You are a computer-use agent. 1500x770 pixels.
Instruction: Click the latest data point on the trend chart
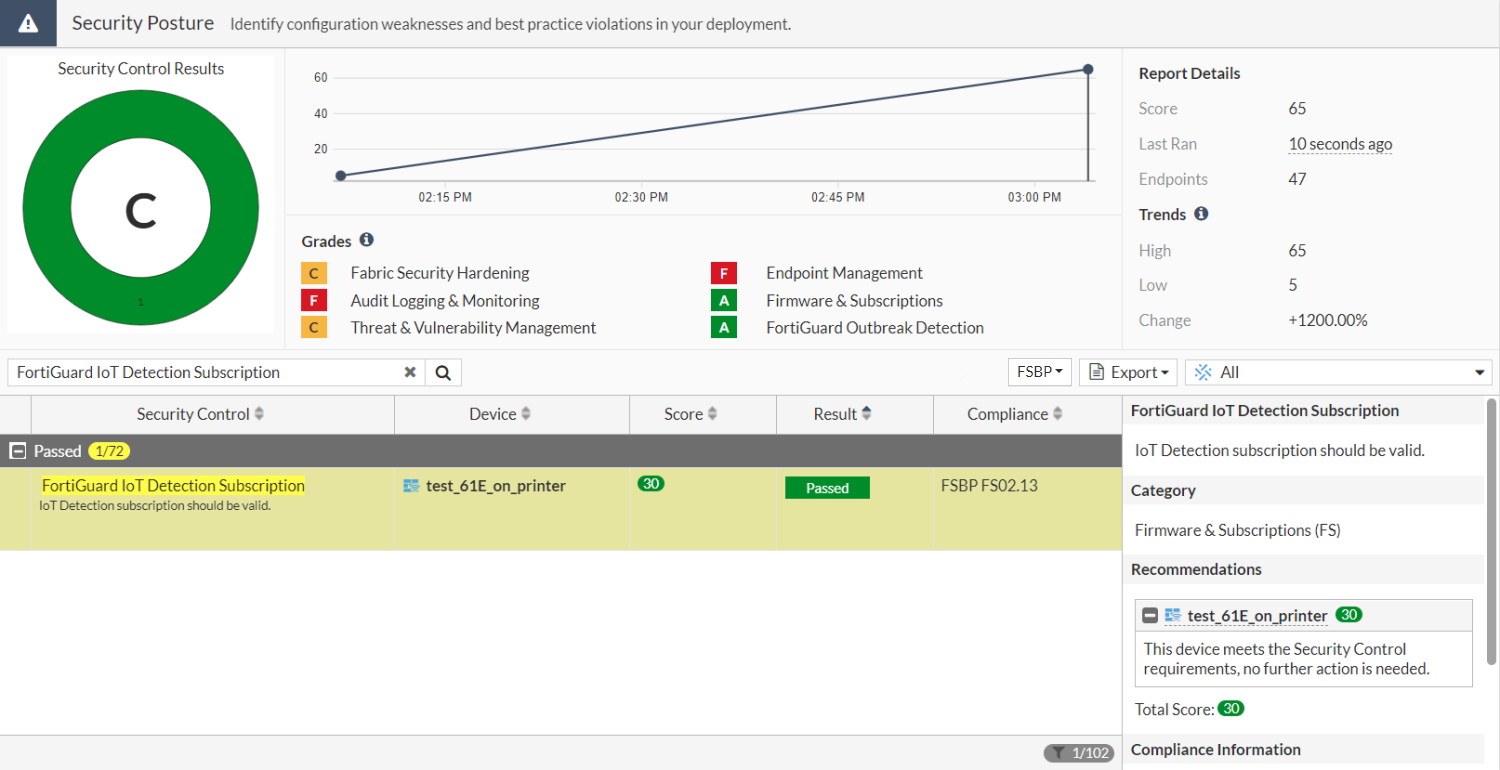(x=1088, y=70)
